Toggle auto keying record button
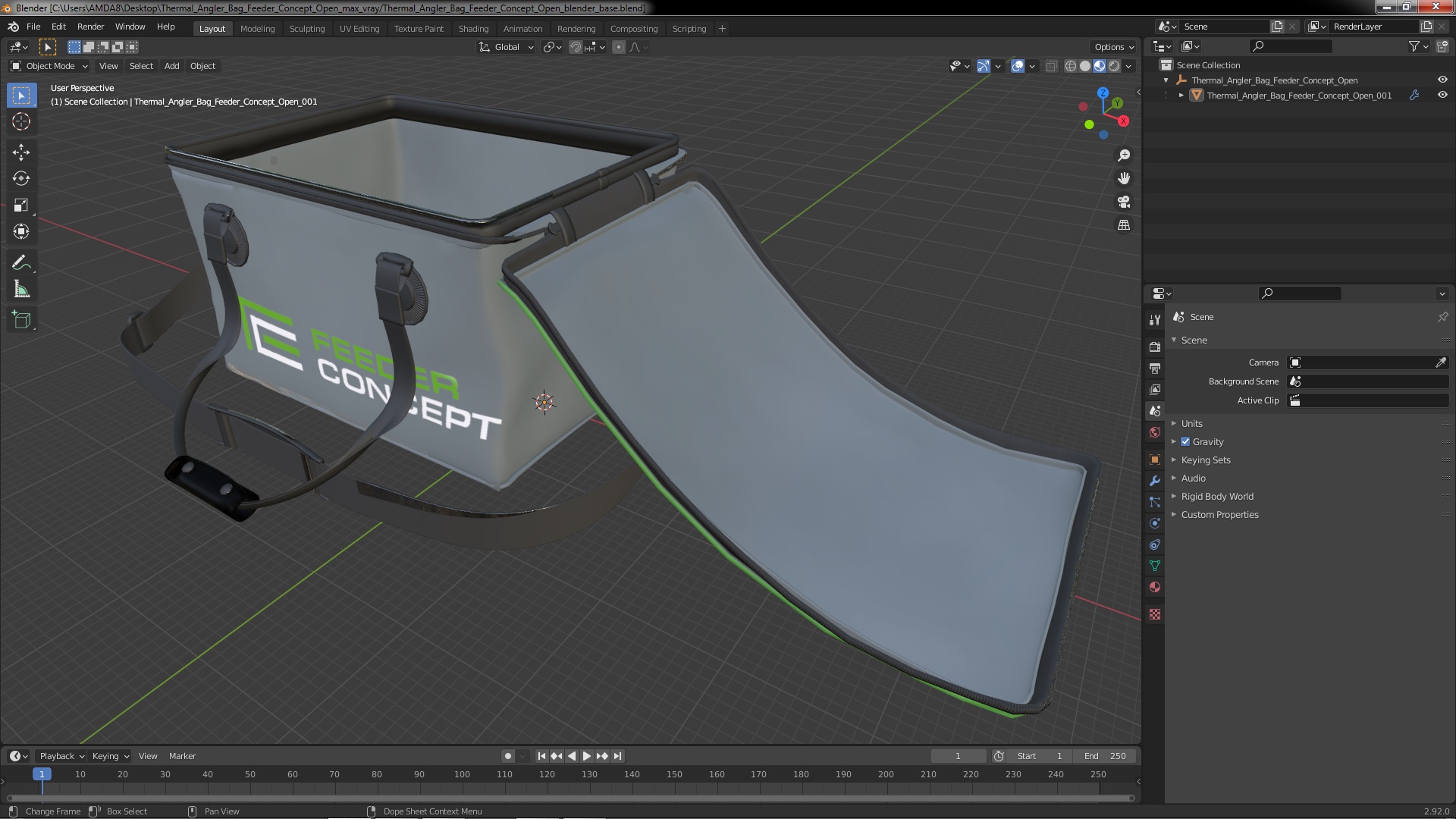 (x=508, y=756)
